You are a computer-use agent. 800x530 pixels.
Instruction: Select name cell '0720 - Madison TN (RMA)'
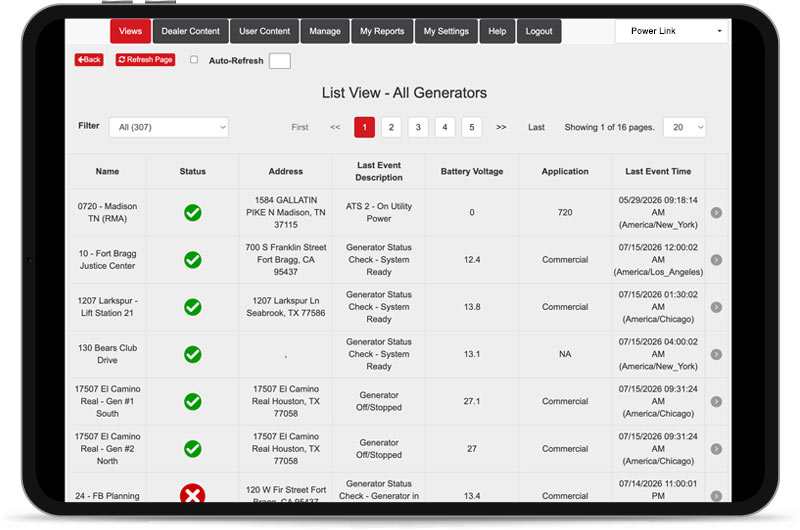pos(107,213)
